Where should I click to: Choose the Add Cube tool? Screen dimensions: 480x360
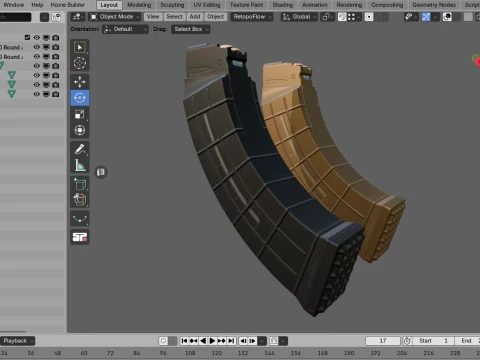tap(80, 184)
